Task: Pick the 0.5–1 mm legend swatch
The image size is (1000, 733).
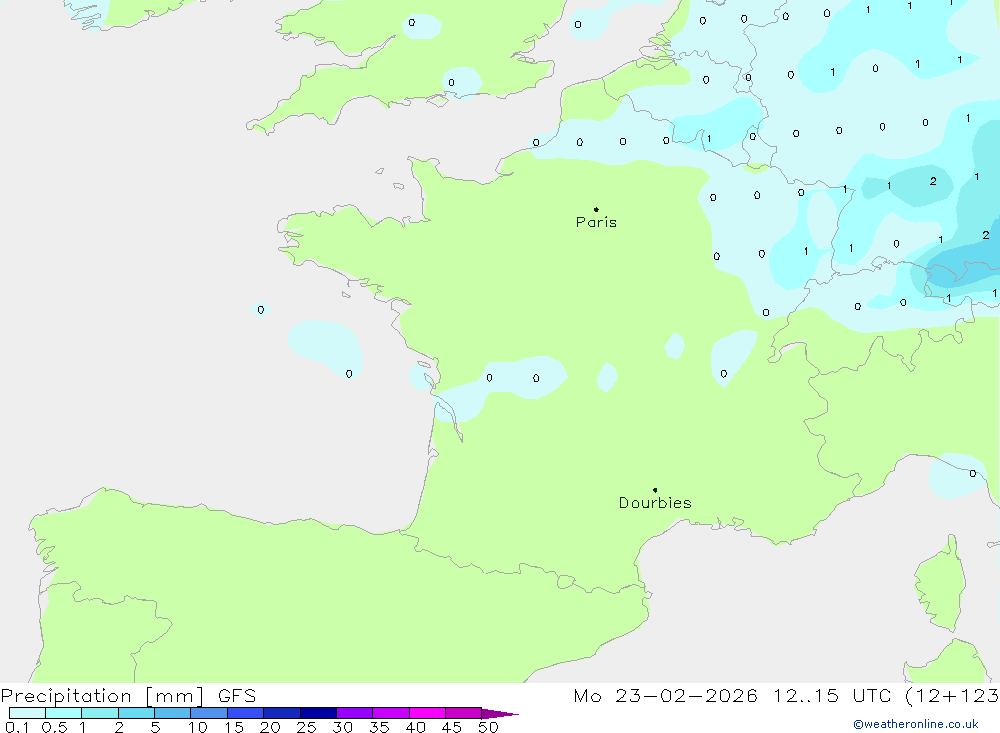Action: pyautogui.click(x=64, y=713)
